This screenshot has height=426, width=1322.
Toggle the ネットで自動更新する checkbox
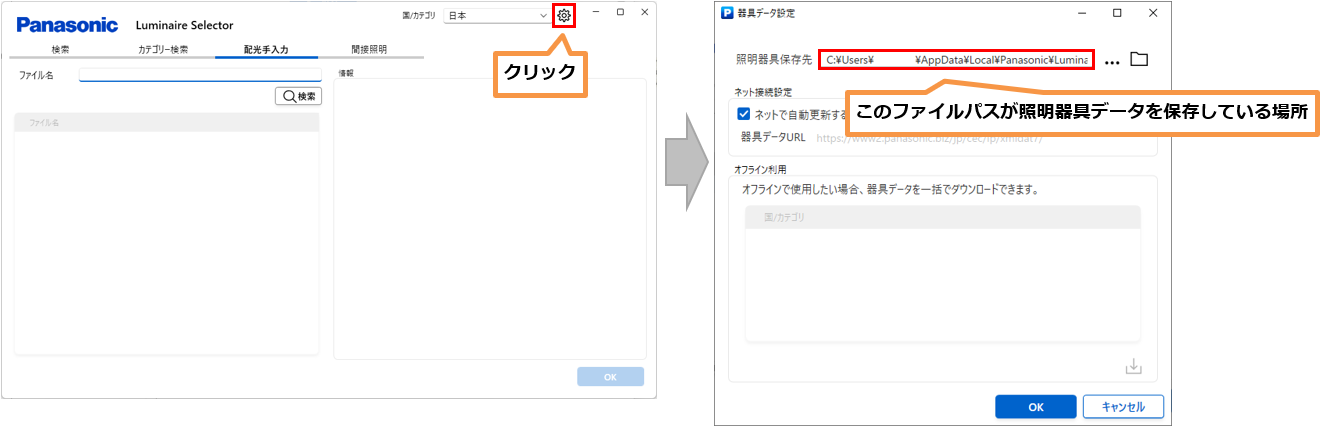(x=743, y=114)
